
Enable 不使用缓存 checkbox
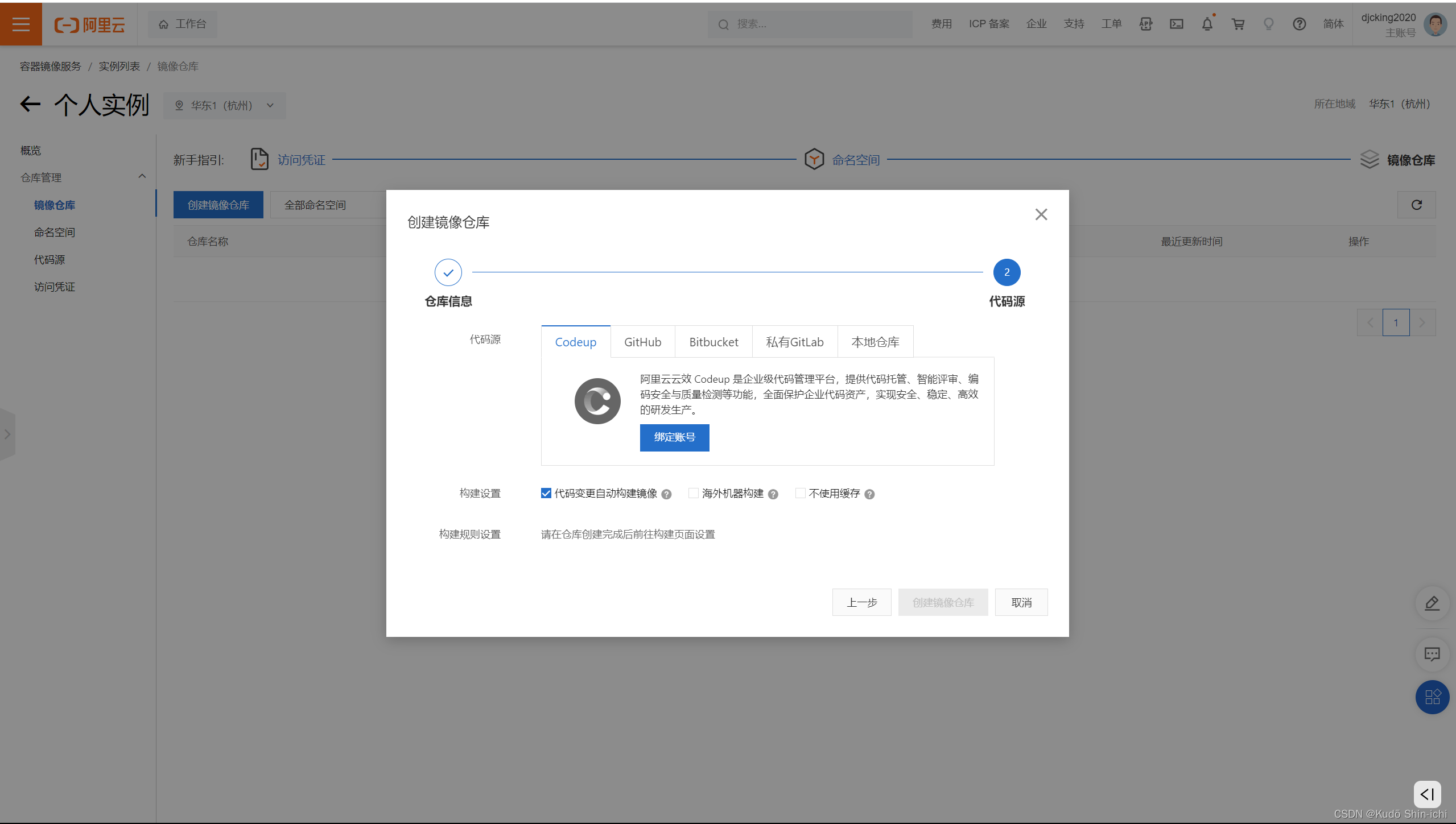(x=801, y=493)
